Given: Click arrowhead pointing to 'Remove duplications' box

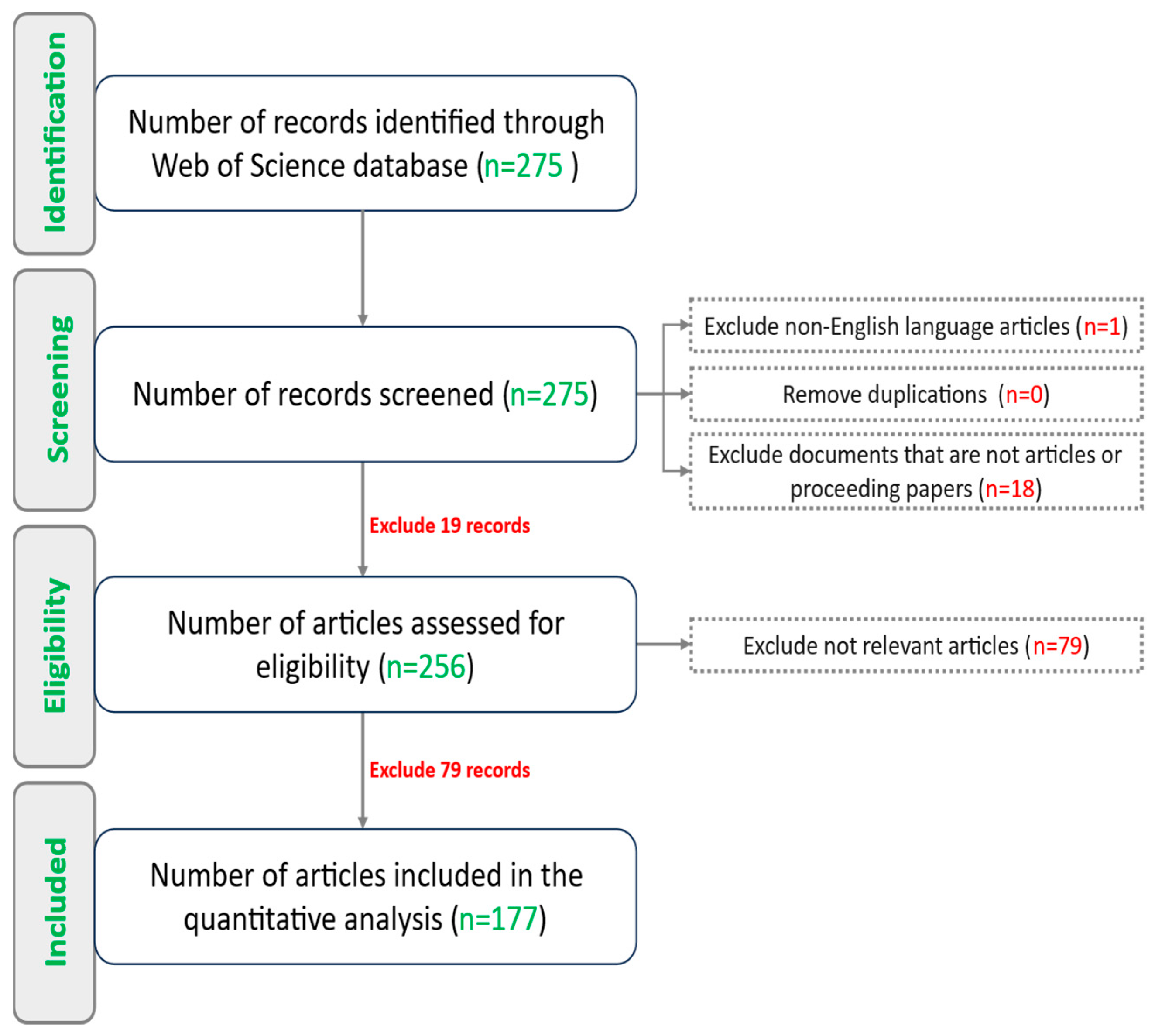Looking at the screenshot, I should [684, 394].
